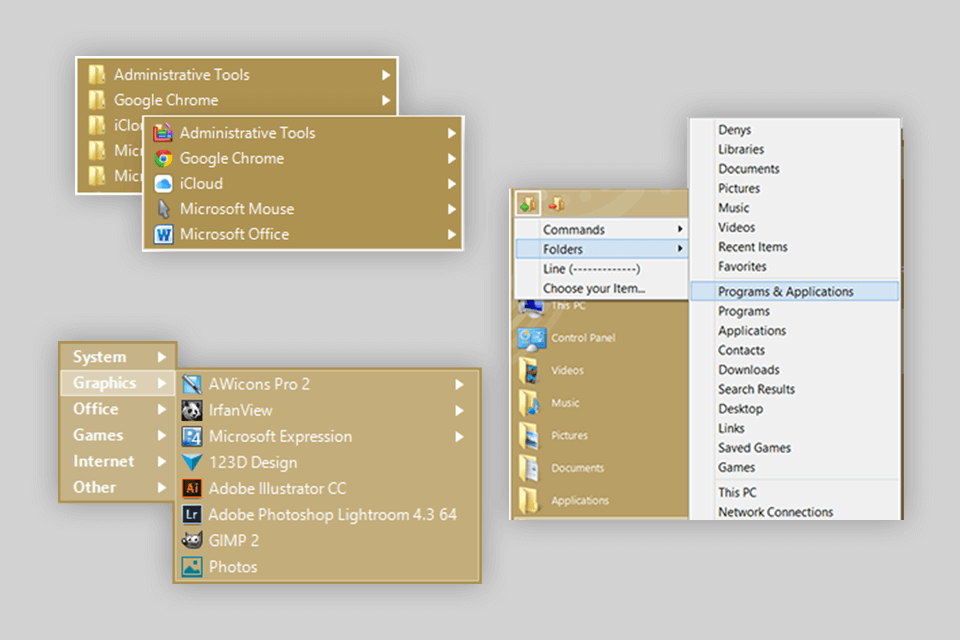The height and width of the screenshot is (640, 960).
Task: Click the Lightroom Lr icon
Action: [x=192, y=514]
